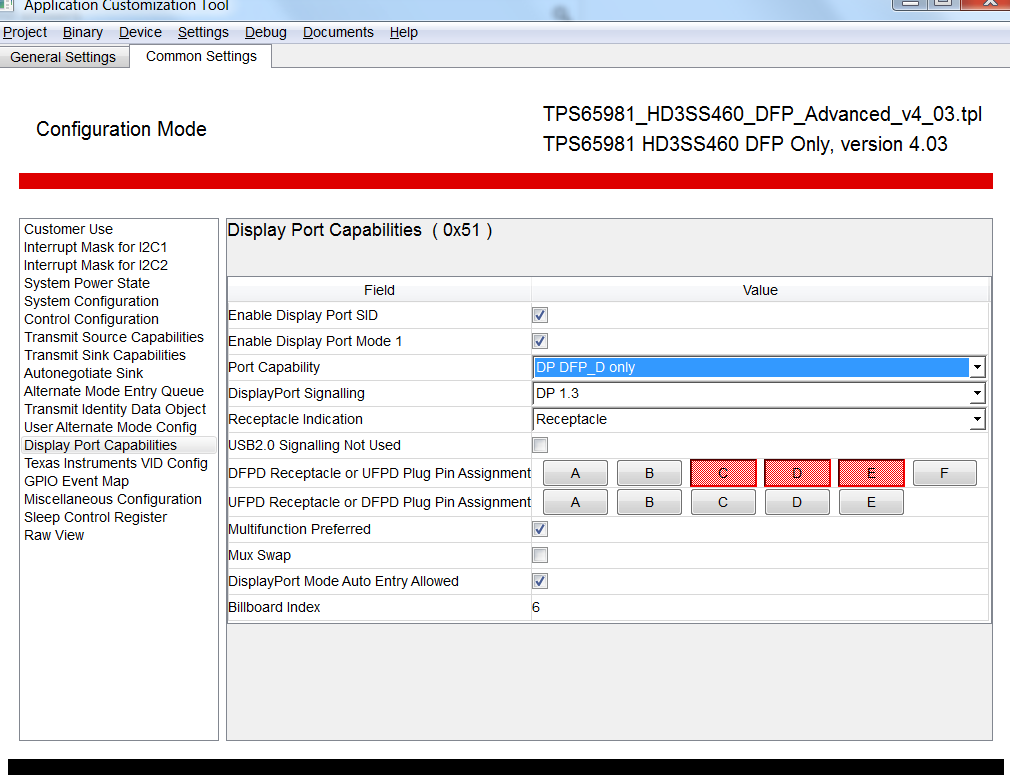Open the Settings menu
Viewport: 1010px width, 776px height.
tap(203, 32)
